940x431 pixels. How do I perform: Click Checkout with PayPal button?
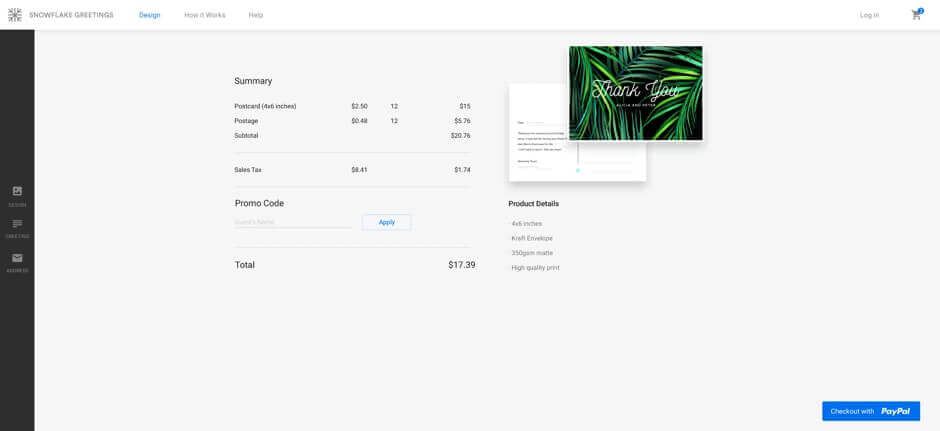[x=870, y=411]
